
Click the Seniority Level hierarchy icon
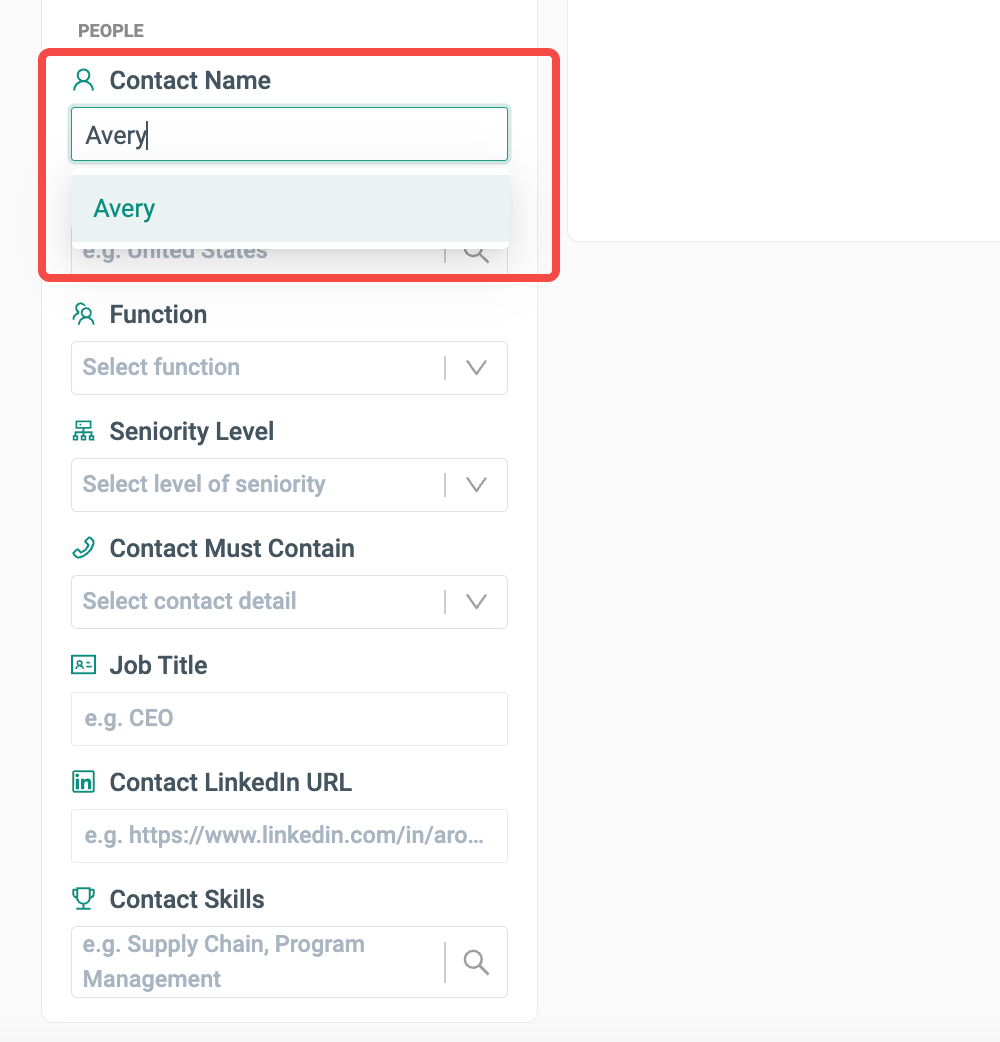84,431
